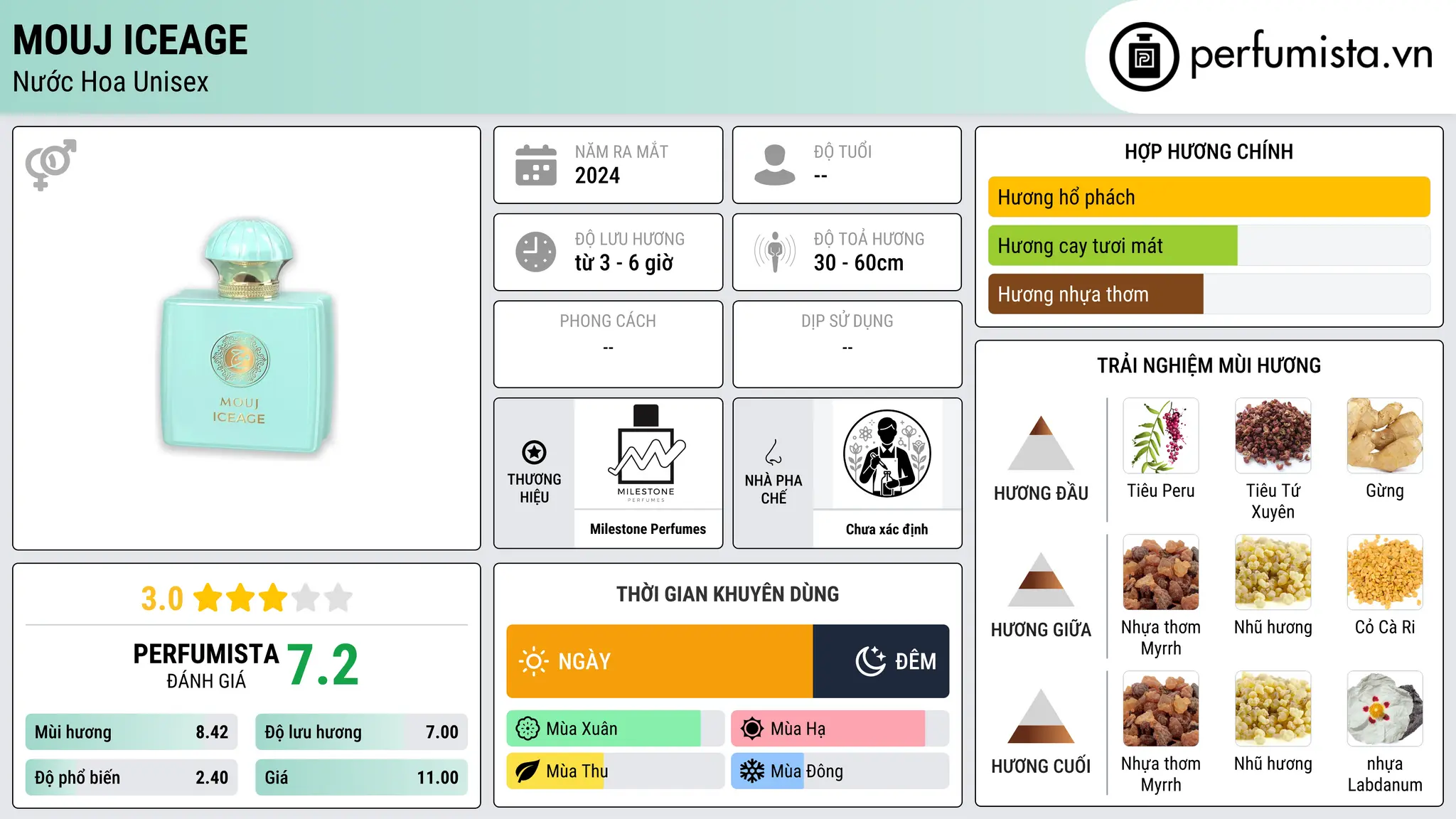Open the Tiêu Tứ Xuyên ingredient image
Image resolution: width=1456 pixels, height=819 pixels.
pos(1273,436)
